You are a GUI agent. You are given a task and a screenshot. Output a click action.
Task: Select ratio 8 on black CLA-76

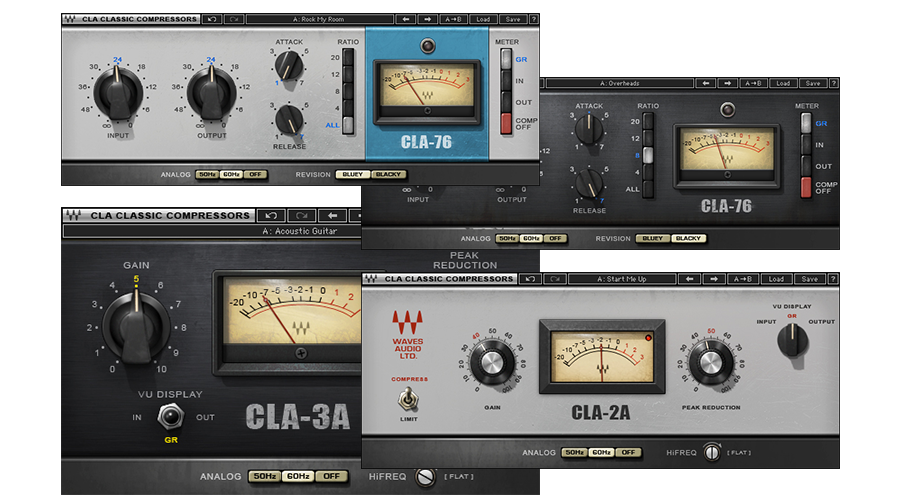648,155
